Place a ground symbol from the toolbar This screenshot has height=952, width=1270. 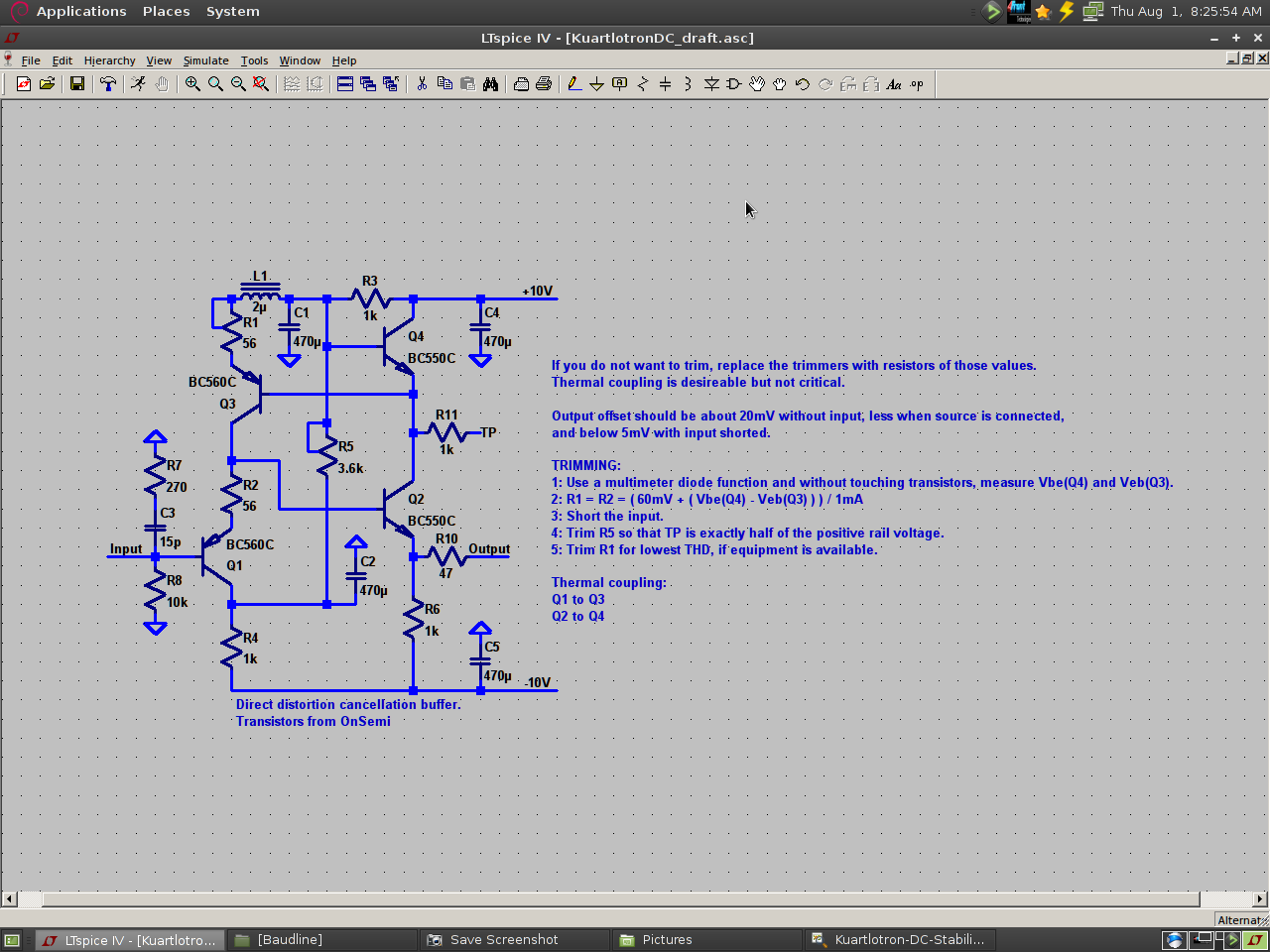pyautogui.click(x=597, y=84)
